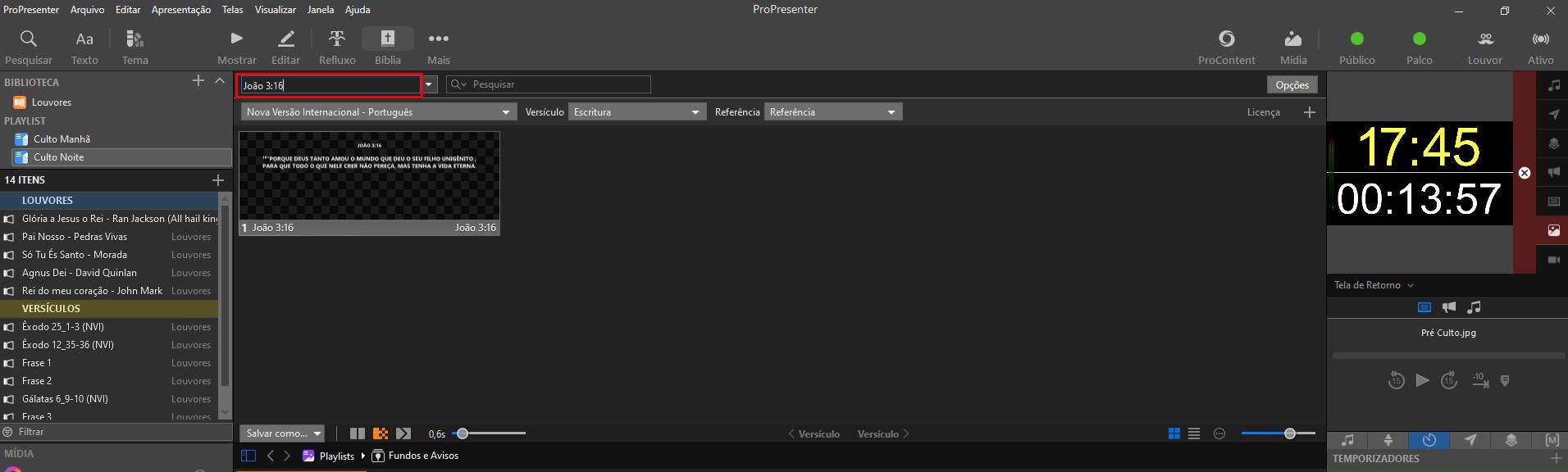
Task: Switch to the audio bottom tab
Action: [x=1347, y=440]
